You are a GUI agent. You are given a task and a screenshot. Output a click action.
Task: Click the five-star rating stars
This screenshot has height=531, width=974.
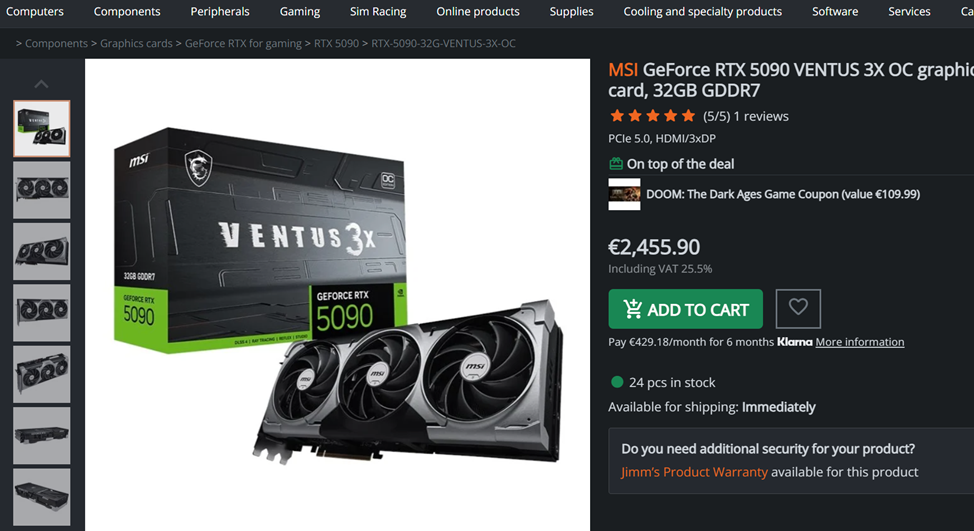tap(652, 116)
